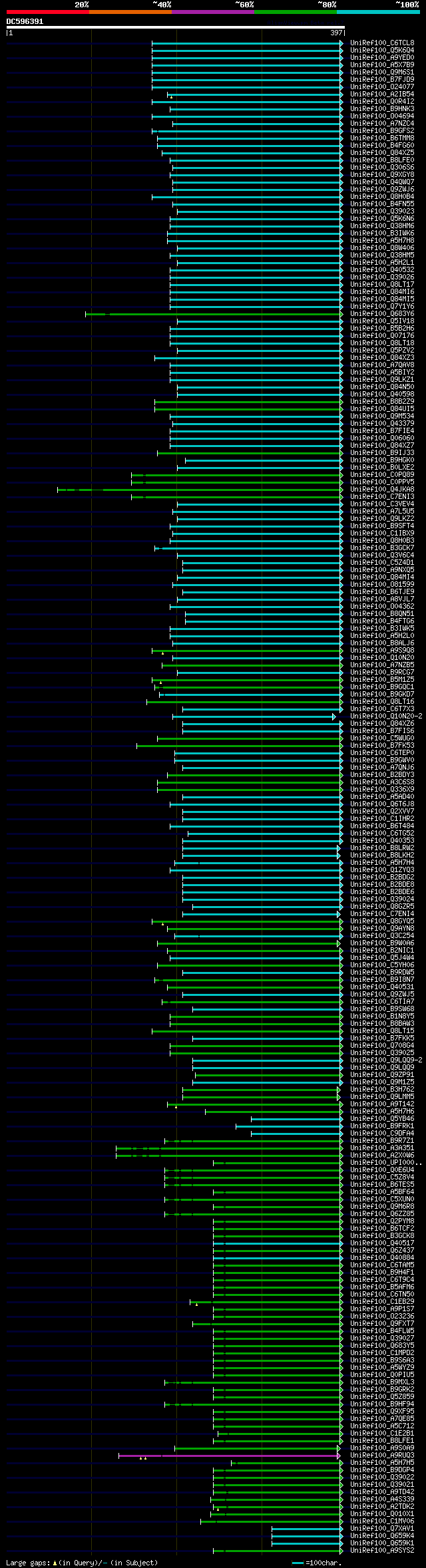Click the UniRef100_Q5IV18 label
The height and width of the screenshot is (1568, 426).
tap(382, 321)
